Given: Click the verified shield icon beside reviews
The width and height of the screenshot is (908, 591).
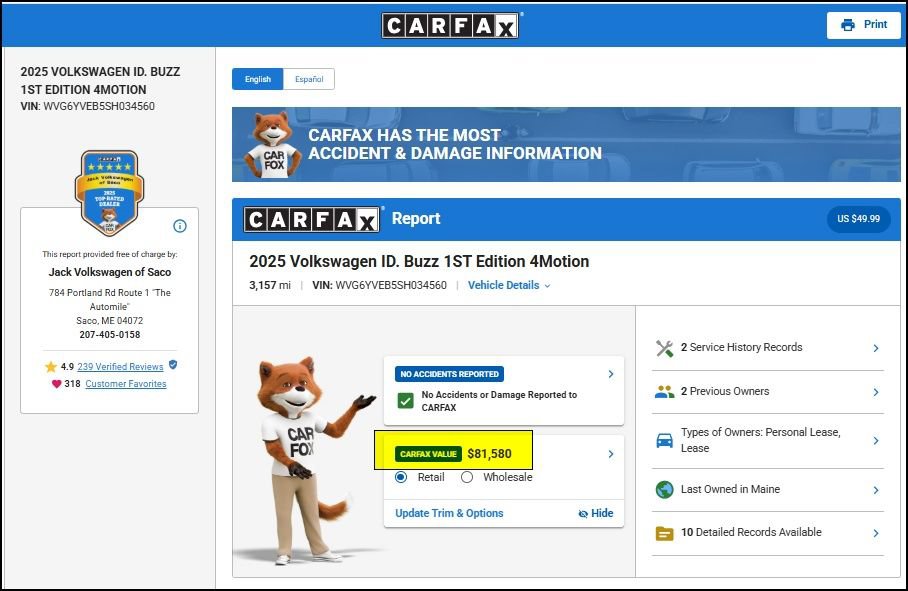Looking at the screenshot, I should coord(173,365).
